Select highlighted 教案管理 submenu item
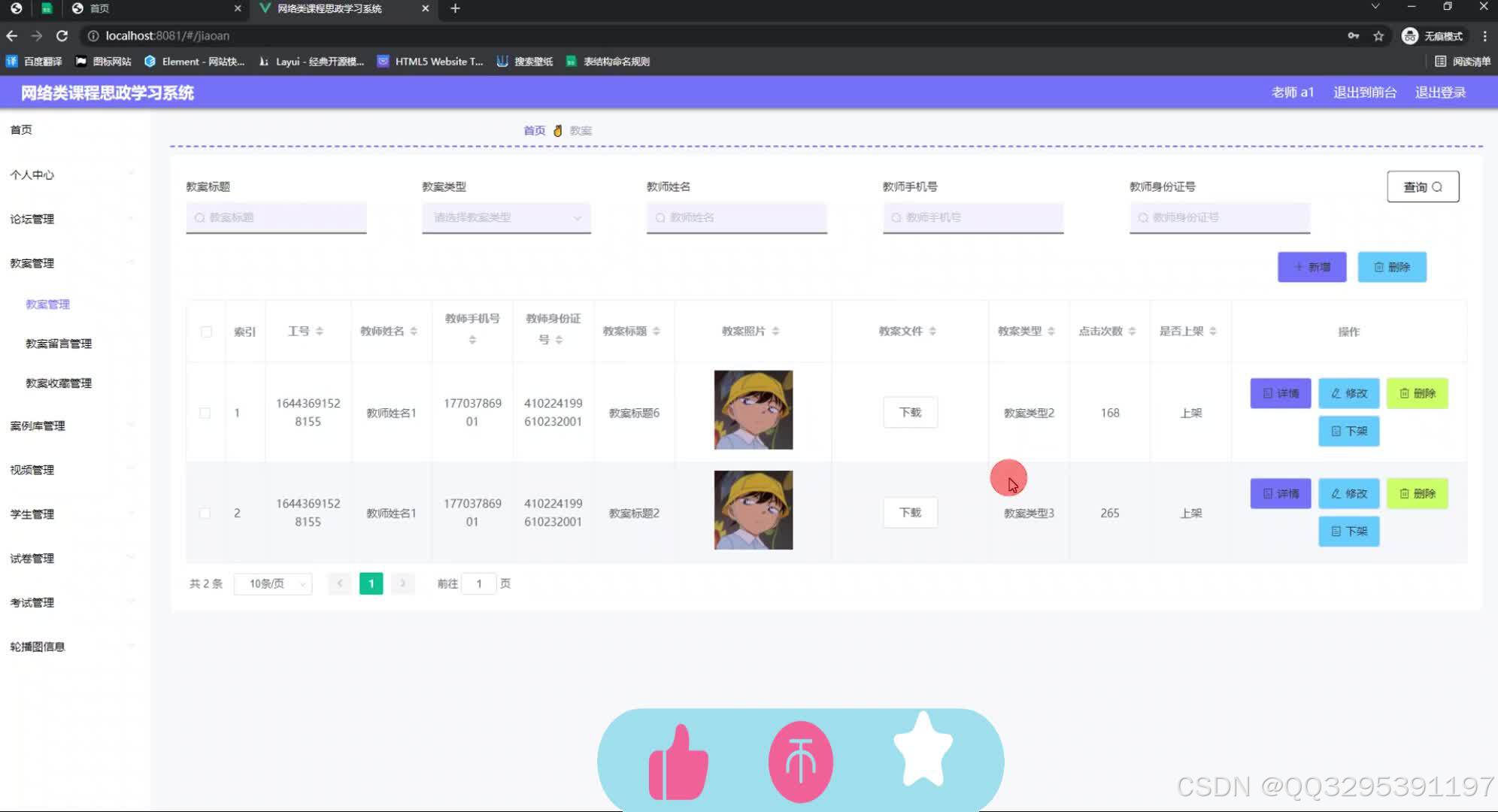 (47, 304)
